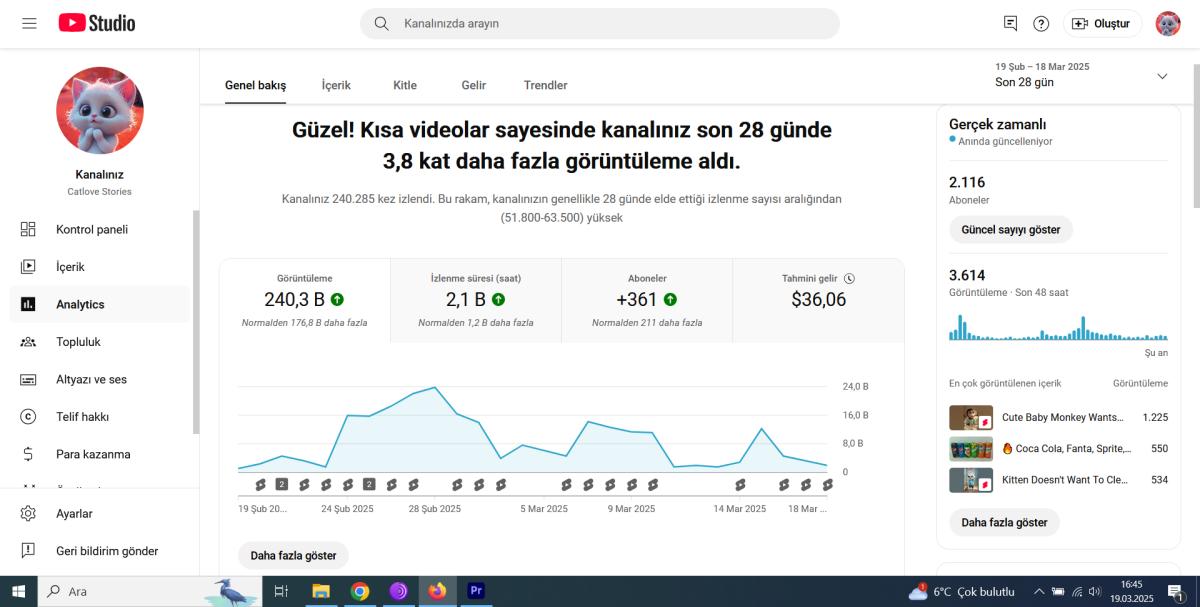Open Task View on the taskbar
Image resolution: width=1200 pixels, height=607 pixels.
click(x=281, y=591)
